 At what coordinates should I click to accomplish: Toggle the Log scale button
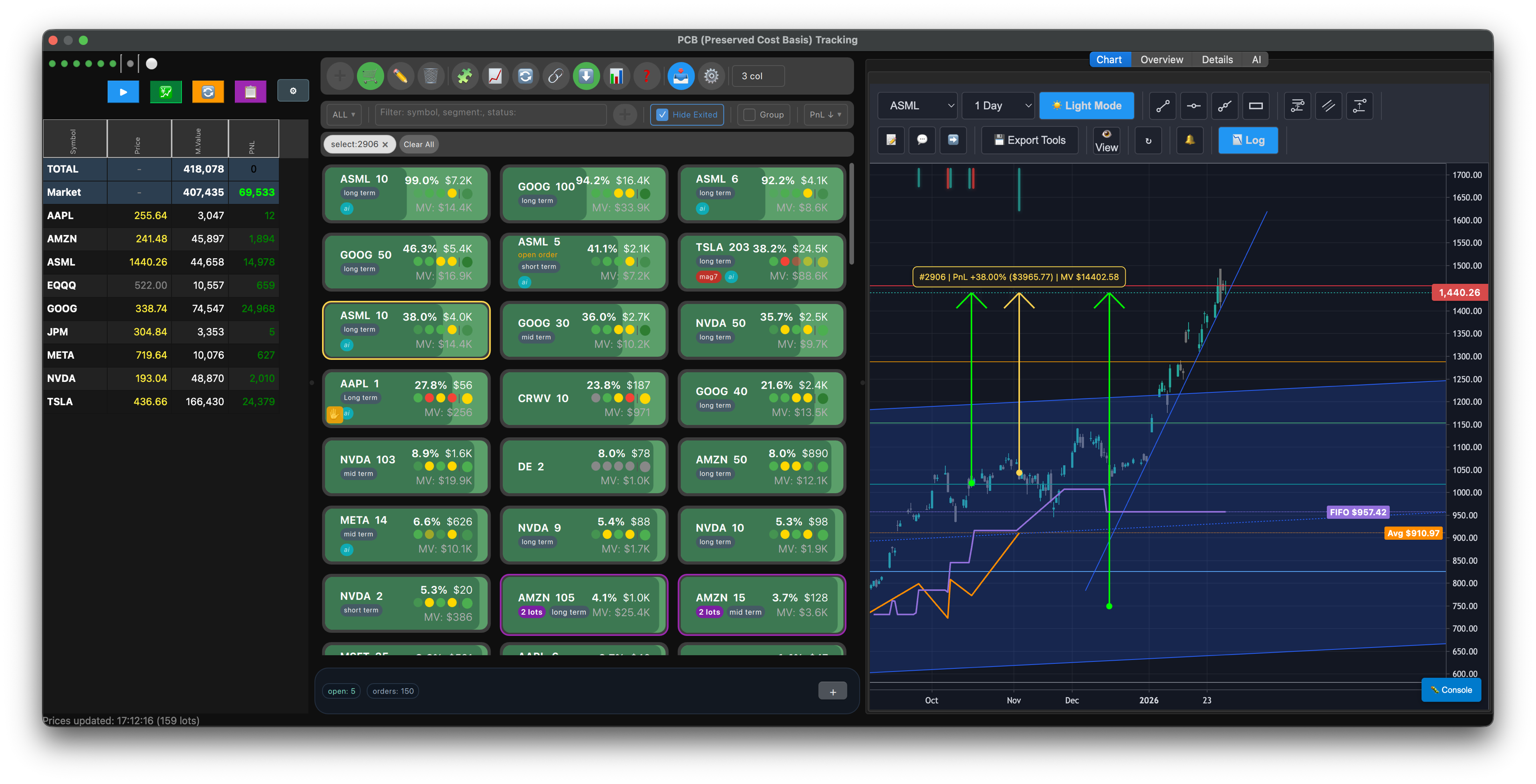tap(1248, 140)
